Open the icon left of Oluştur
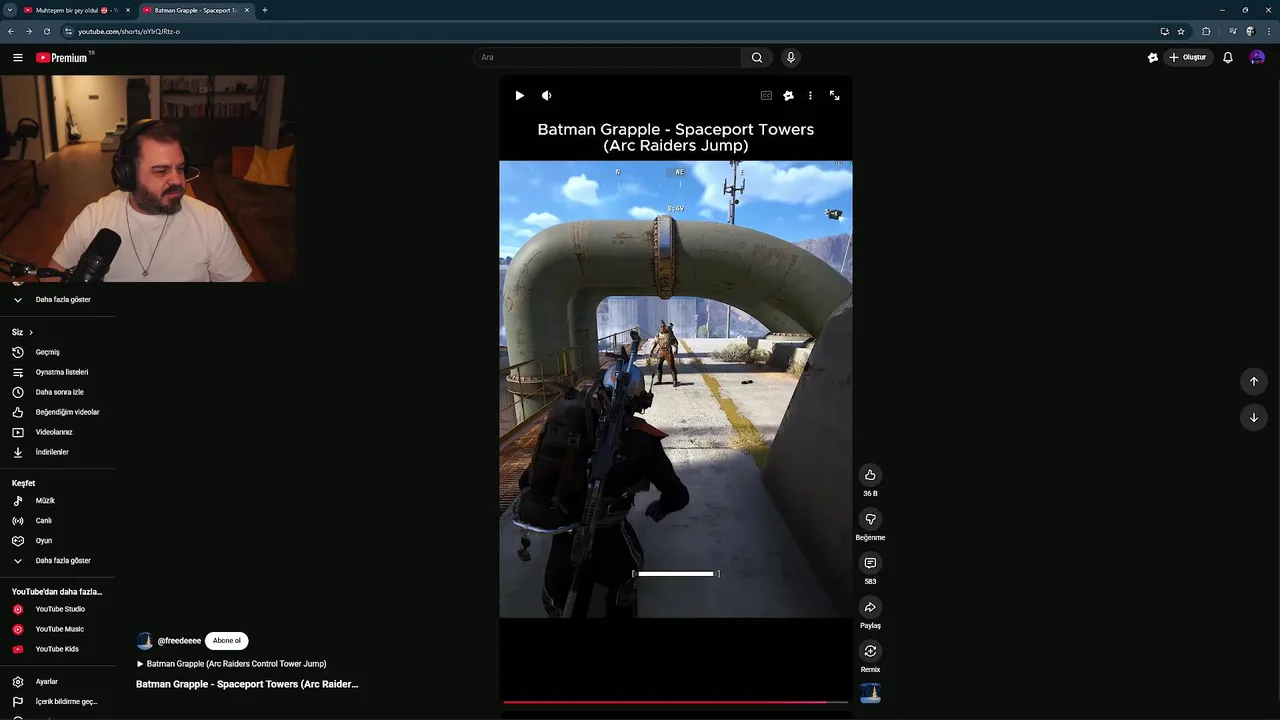The width and height of the screenshot is (1280, 720). point(1152,57)
